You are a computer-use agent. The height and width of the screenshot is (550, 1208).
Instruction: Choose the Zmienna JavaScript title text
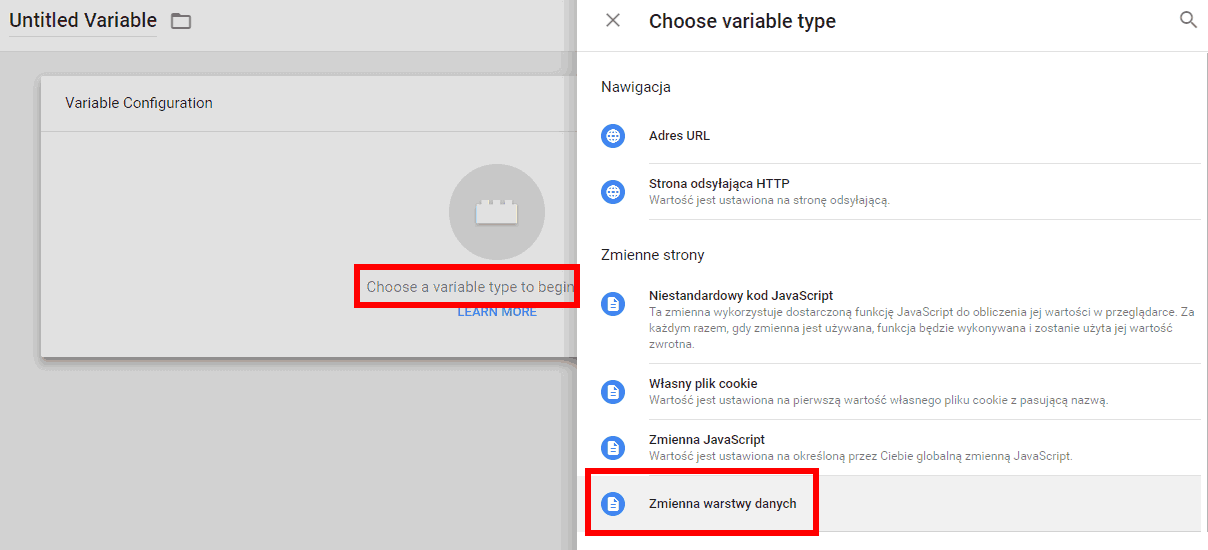(707, 440)
